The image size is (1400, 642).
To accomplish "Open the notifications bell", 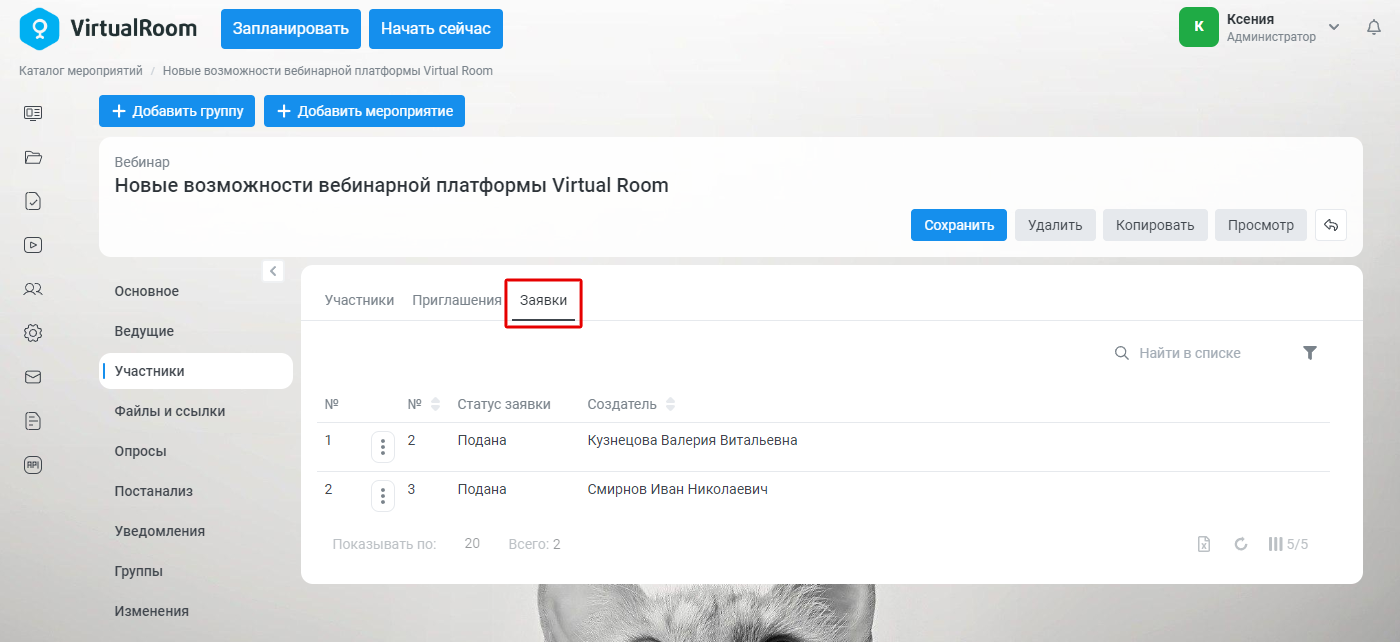I will coord(1374,28).
